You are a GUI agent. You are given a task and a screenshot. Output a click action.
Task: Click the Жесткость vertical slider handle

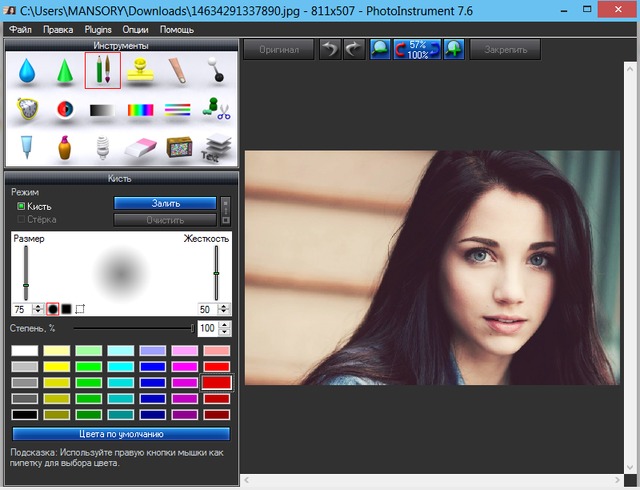click(x=216, y=273)
